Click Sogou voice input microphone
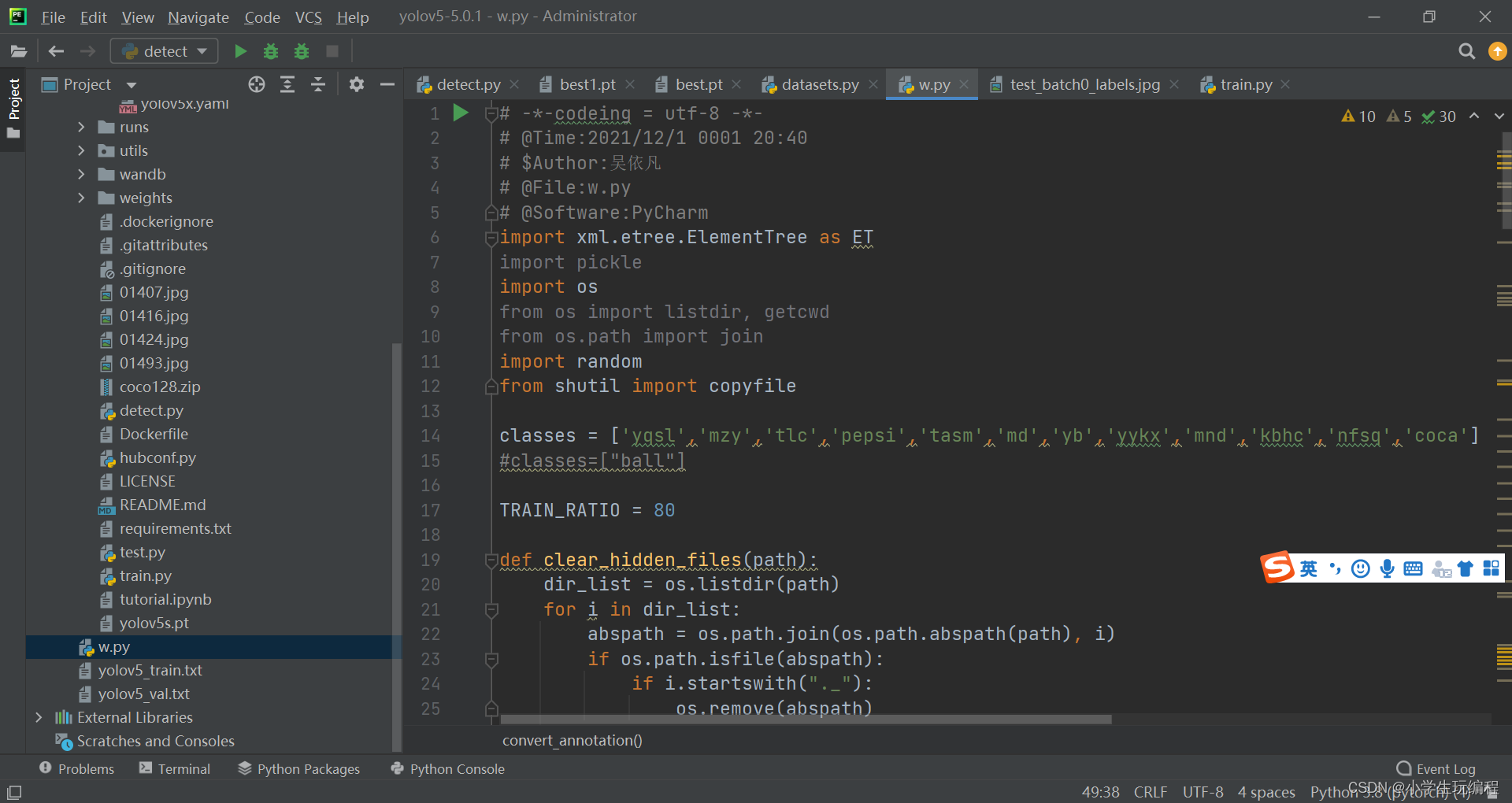 click(x=1387, y=568)
